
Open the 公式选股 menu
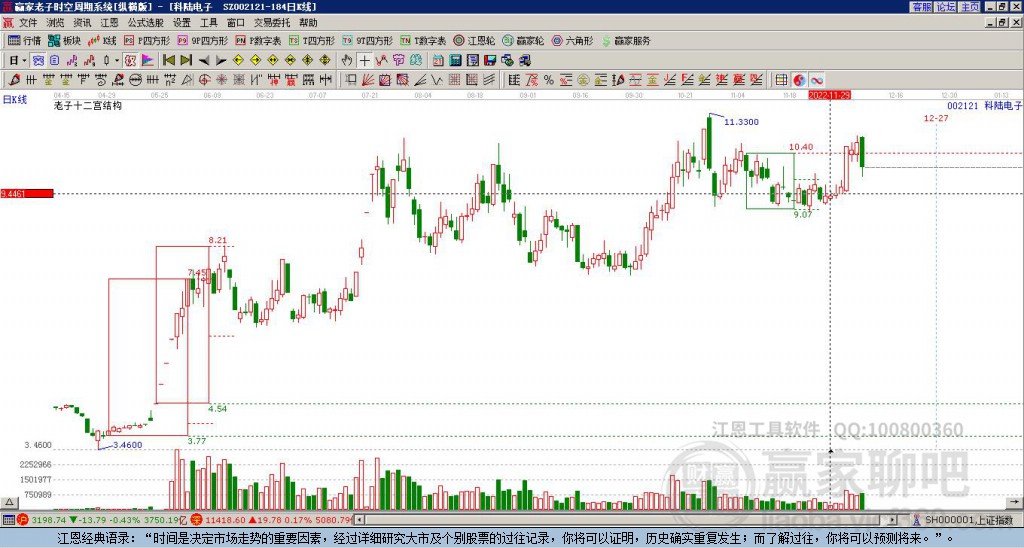144,22
